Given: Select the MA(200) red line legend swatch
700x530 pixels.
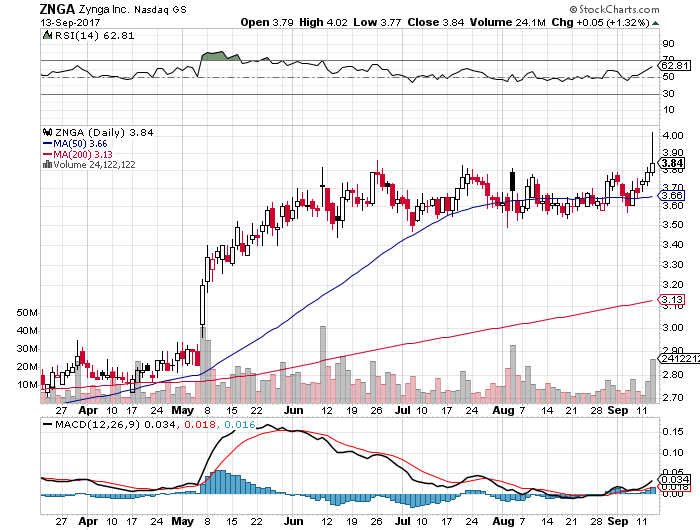Looking at the screenshot, I should click(x=45, y=154).
